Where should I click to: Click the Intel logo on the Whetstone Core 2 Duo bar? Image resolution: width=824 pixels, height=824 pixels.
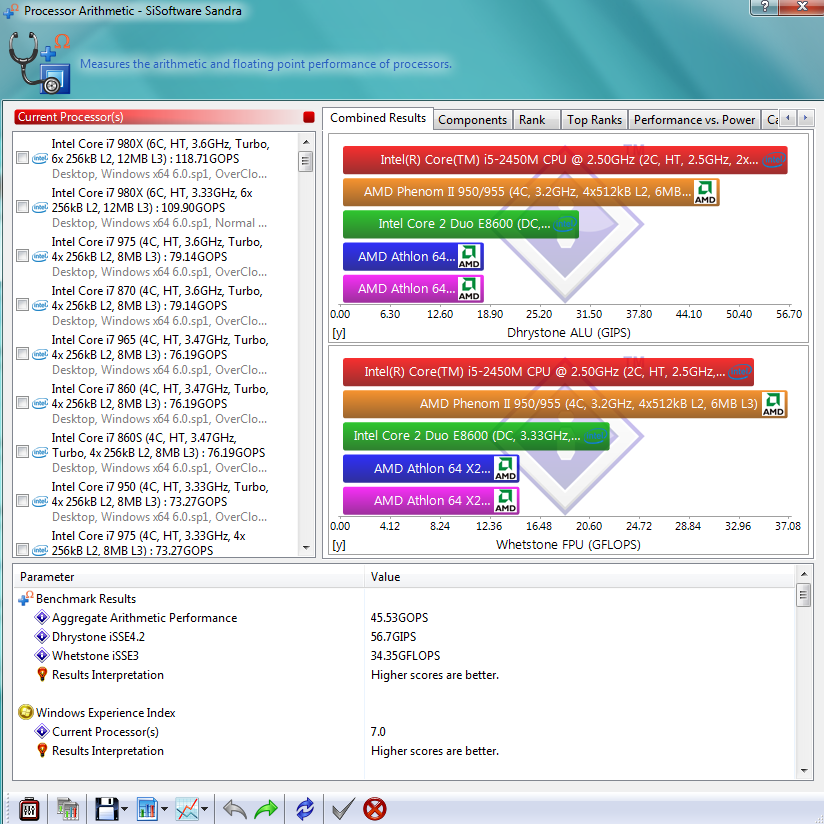tap(595, 436)
